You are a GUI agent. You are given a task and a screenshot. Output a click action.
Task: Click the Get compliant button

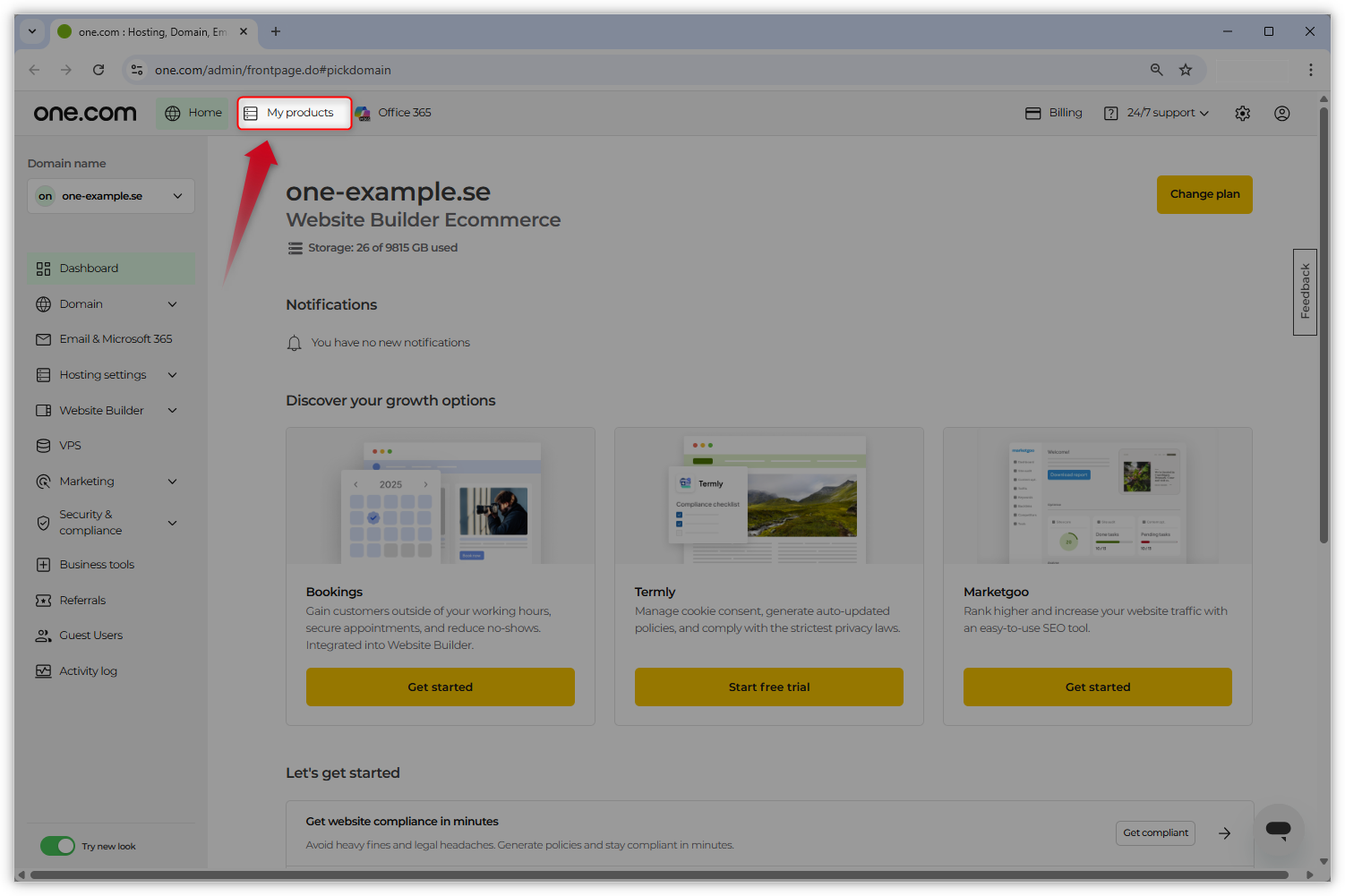(1155, 833)
